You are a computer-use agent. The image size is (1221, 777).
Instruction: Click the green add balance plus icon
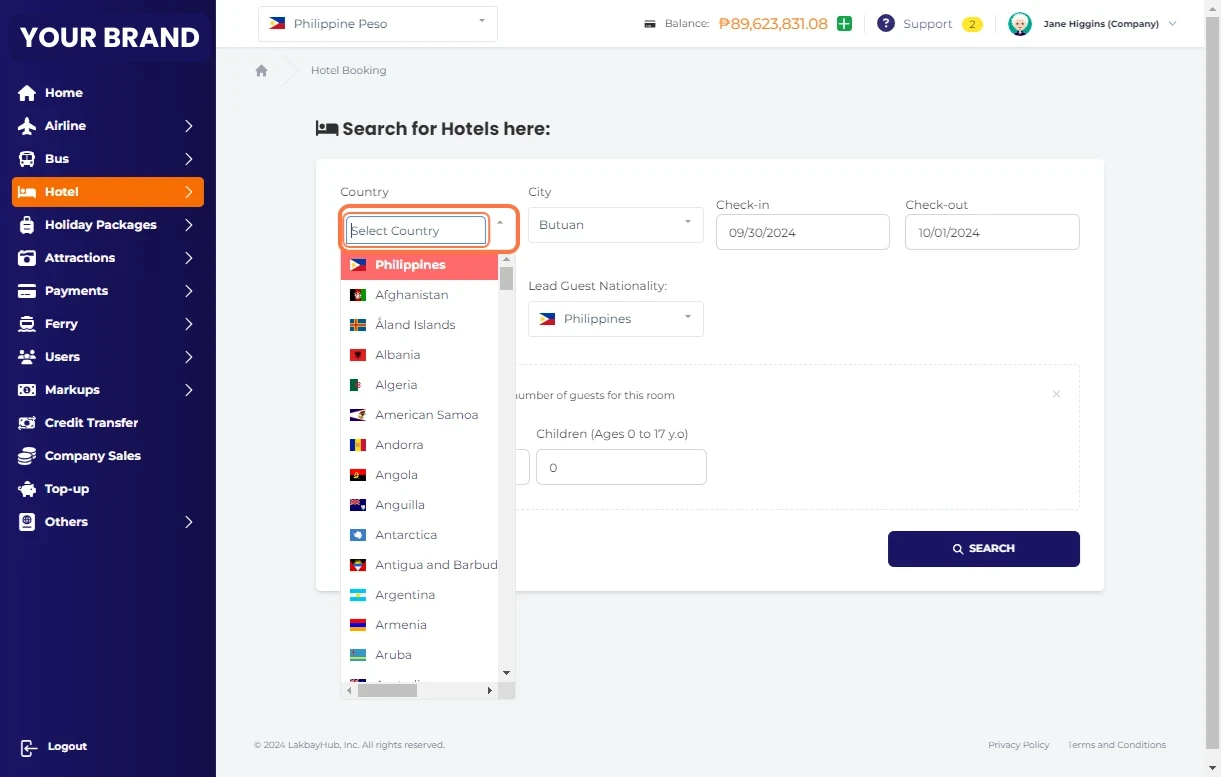(x=844, y=24)
